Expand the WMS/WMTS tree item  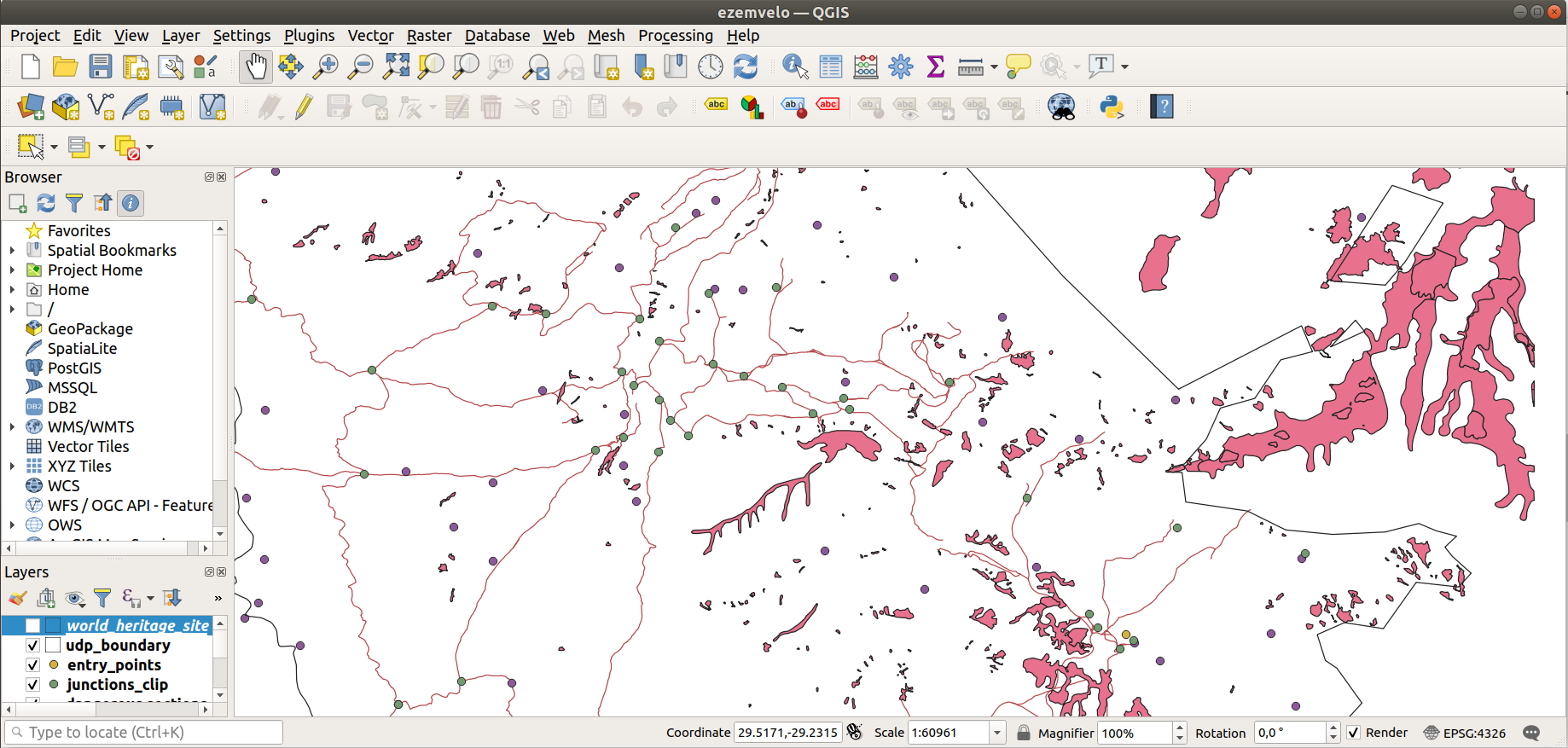coord(12,427)
